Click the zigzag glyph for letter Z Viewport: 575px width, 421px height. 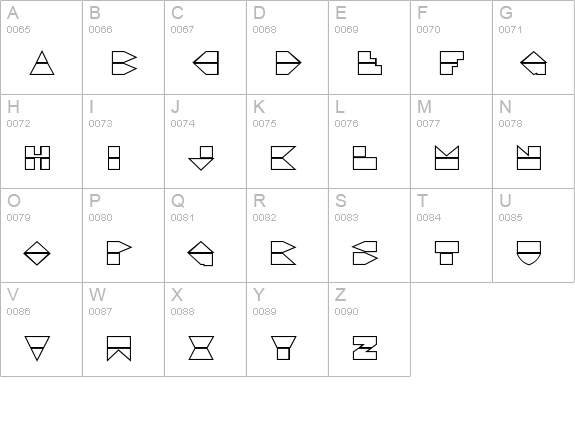pyautogui.click(x=365, y=348)
